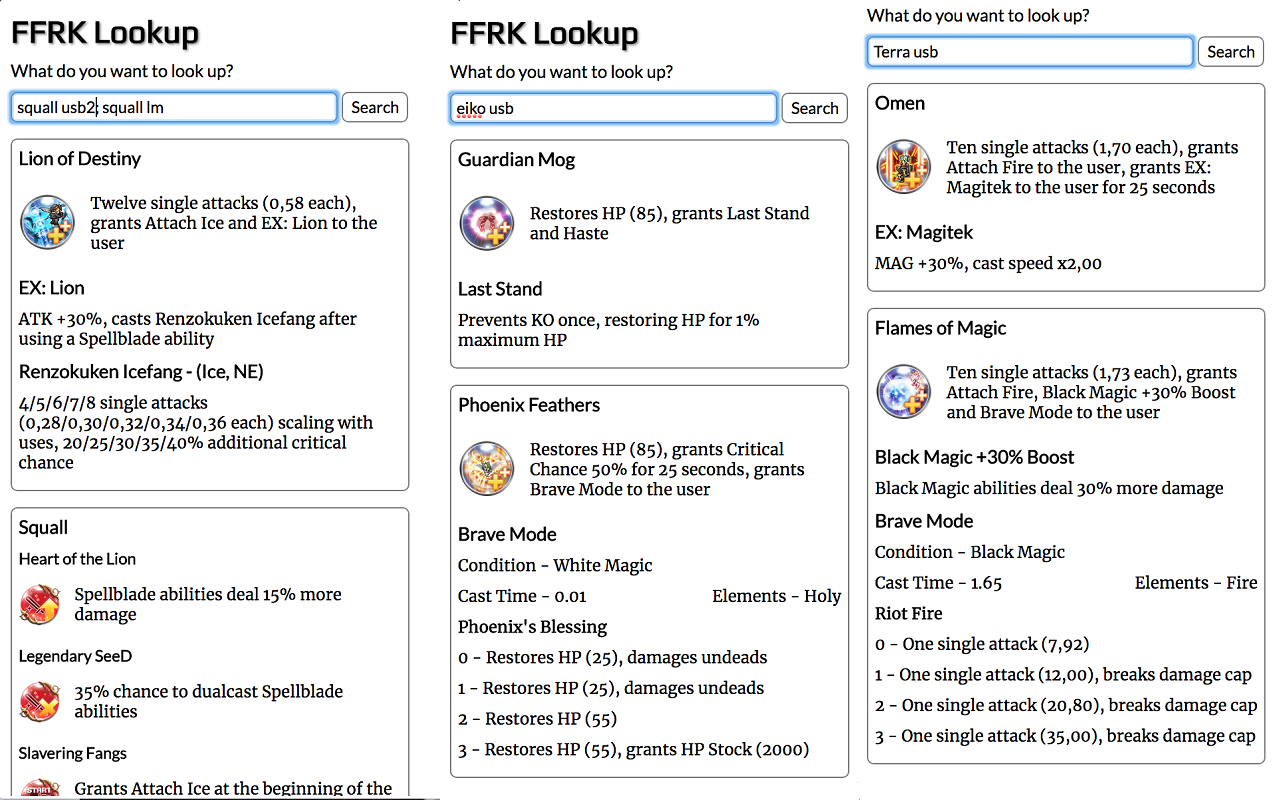Click the EX: Lion heading
This screenshot has height=800, width=1280.
click(52, 288)
